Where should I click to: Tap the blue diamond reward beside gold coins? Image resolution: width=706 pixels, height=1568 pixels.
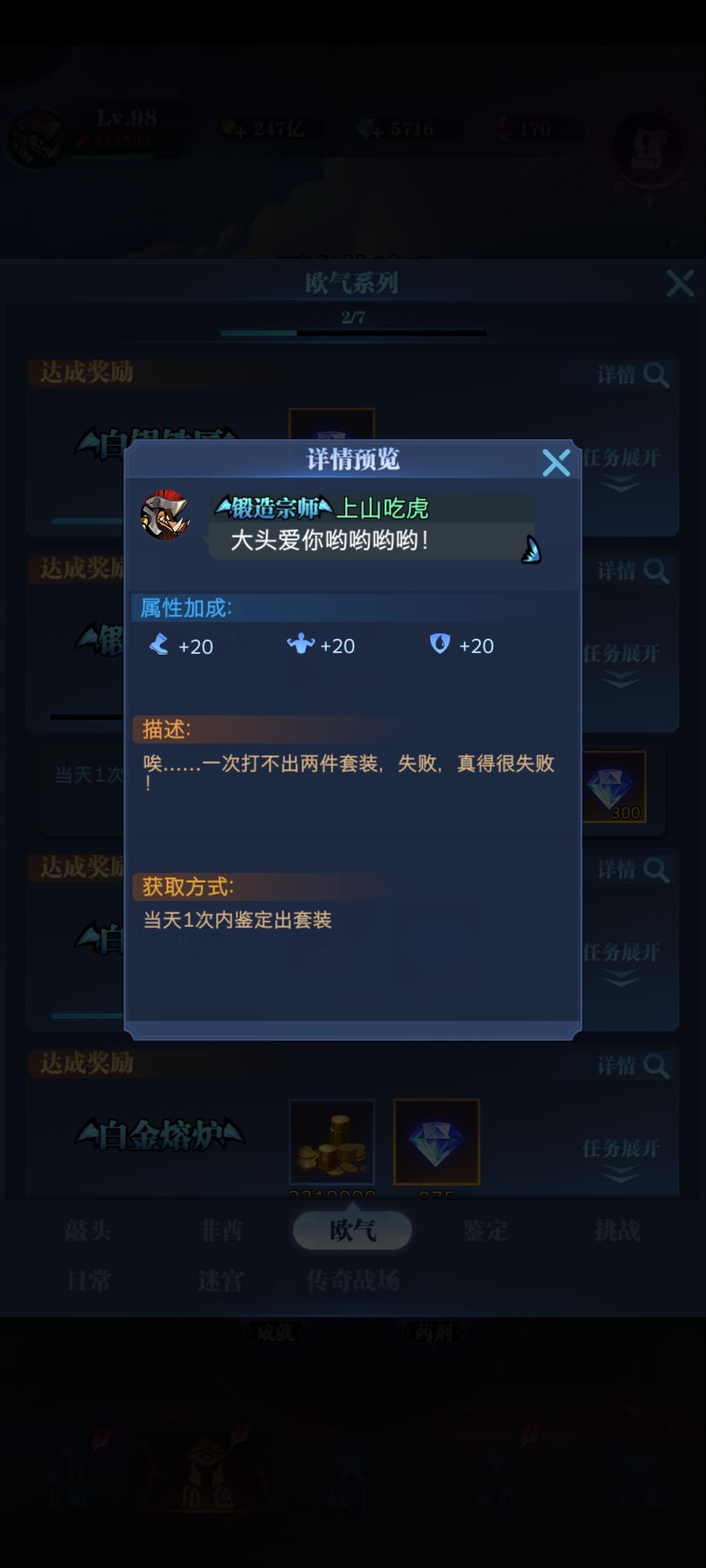[x=436, y=1141]
